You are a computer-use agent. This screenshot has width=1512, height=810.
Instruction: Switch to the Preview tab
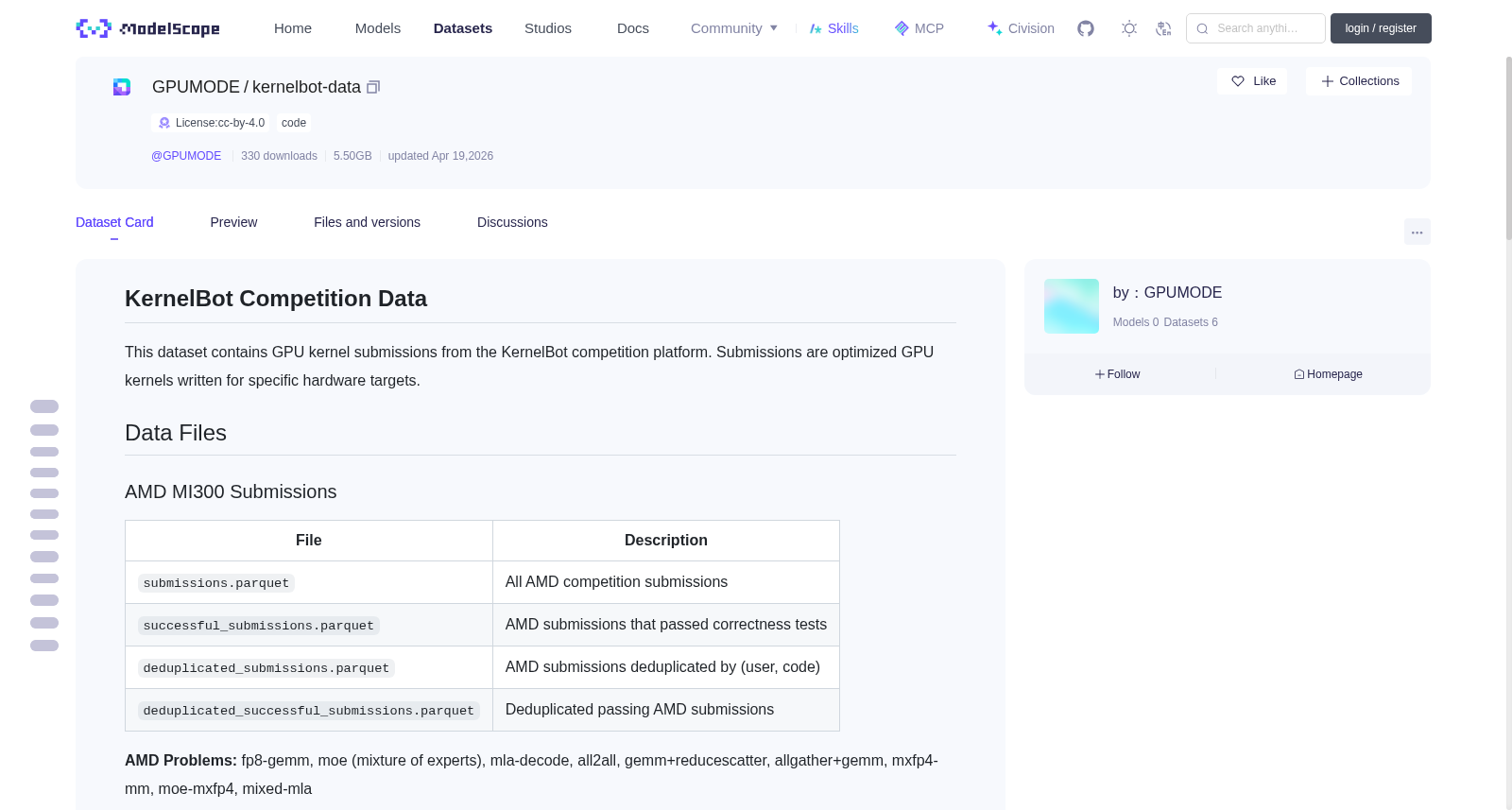[233, 222]
